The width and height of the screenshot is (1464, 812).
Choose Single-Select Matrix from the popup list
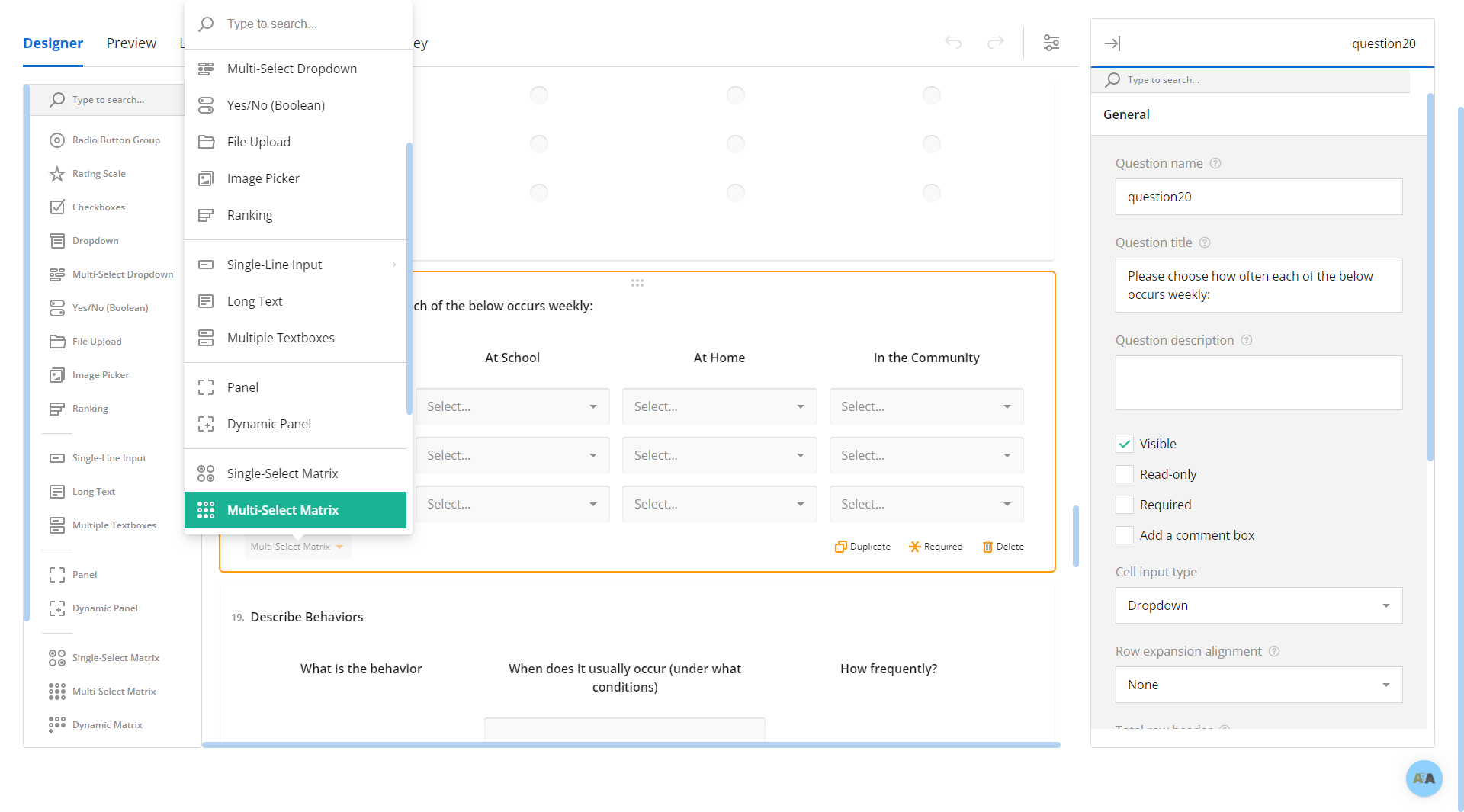tap(282, 473)
